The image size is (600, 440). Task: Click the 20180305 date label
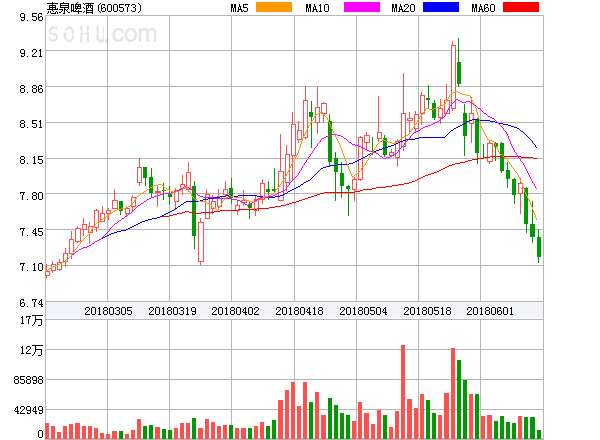[x=108, y=311]
